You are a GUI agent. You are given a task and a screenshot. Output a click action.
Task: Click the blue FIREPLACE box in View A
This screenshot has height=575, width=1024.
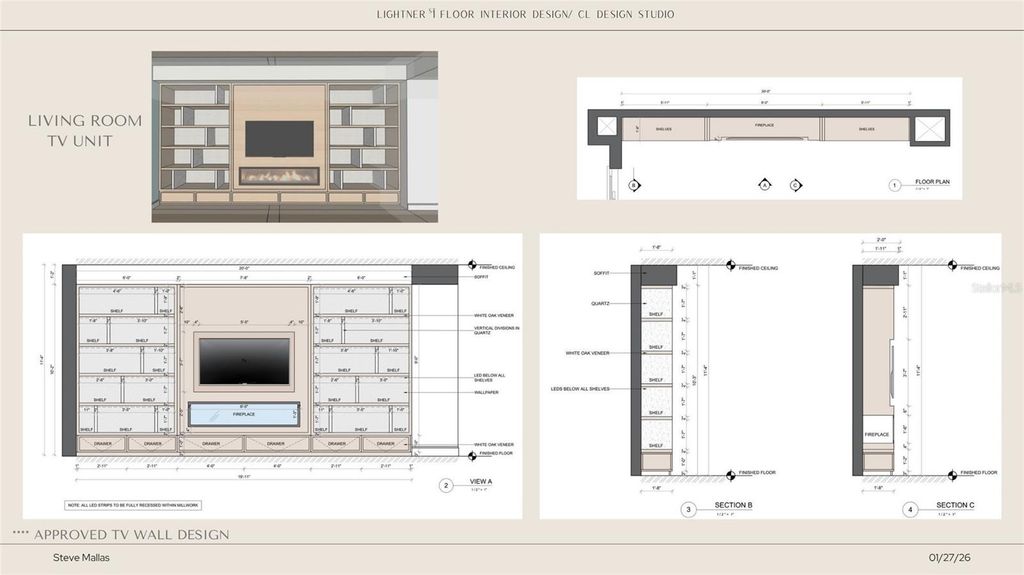(x=244, y=415)
